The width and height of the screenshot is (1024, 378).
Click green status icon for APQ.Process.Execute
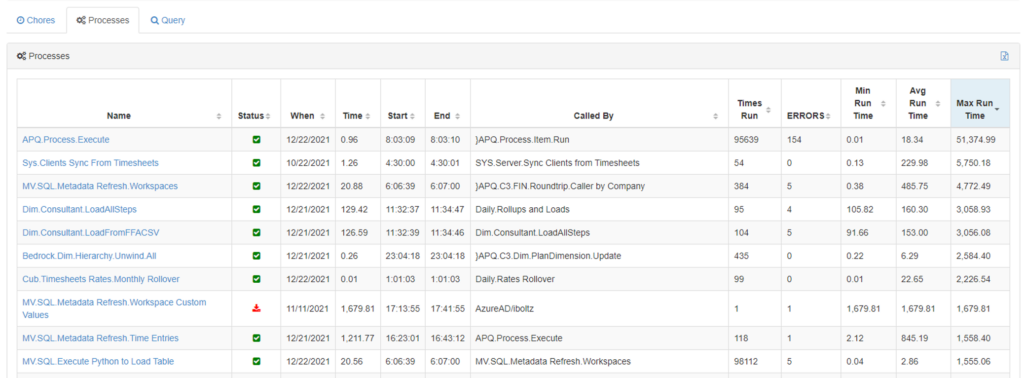pos(256,139)
